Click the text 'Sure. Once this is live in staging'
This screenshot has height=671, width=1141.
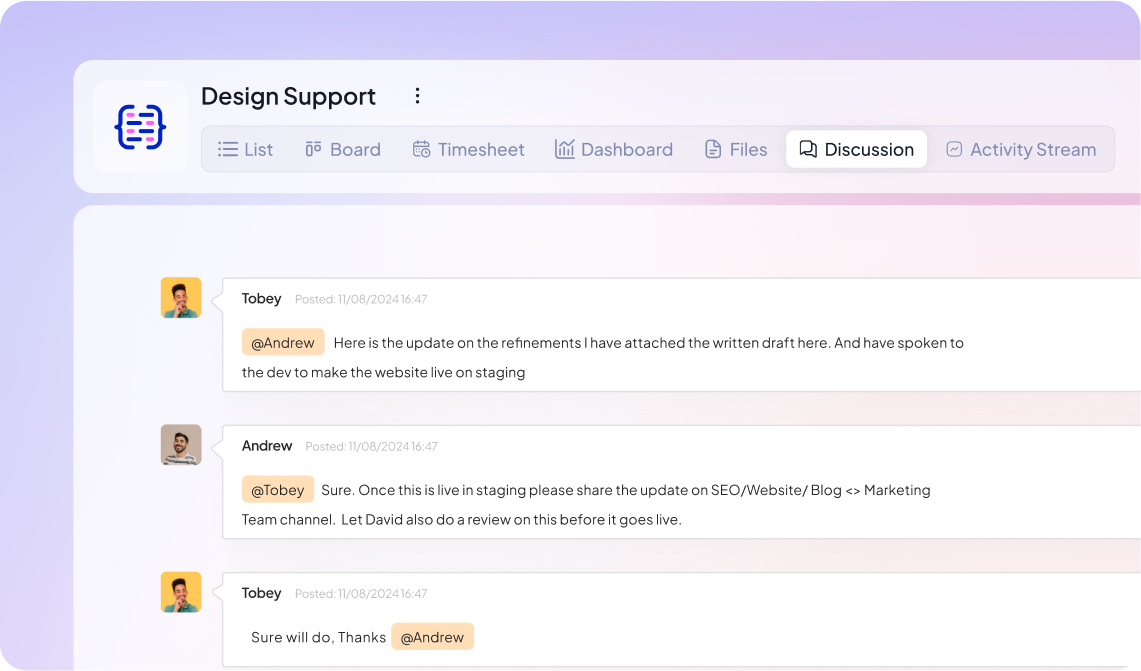tap(423, 490)
